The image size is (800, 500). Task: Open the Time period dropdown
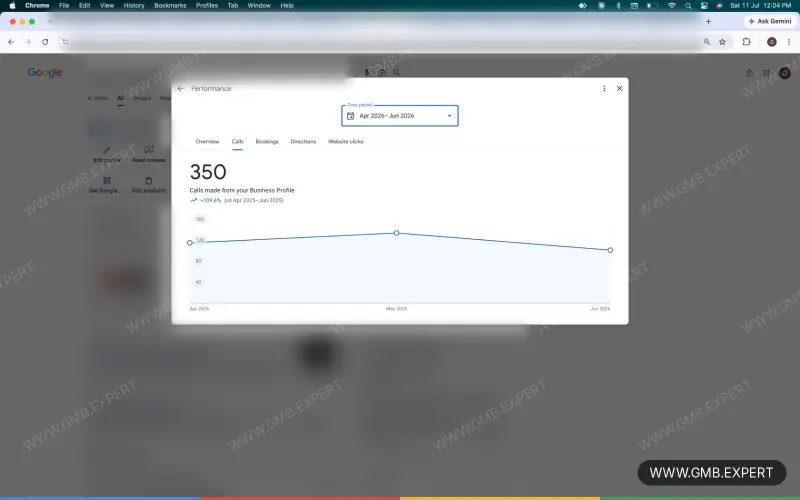(399, 116)
